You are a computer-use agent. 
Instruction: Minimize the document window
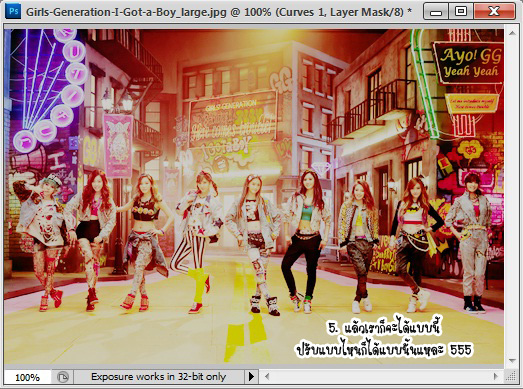436,12
